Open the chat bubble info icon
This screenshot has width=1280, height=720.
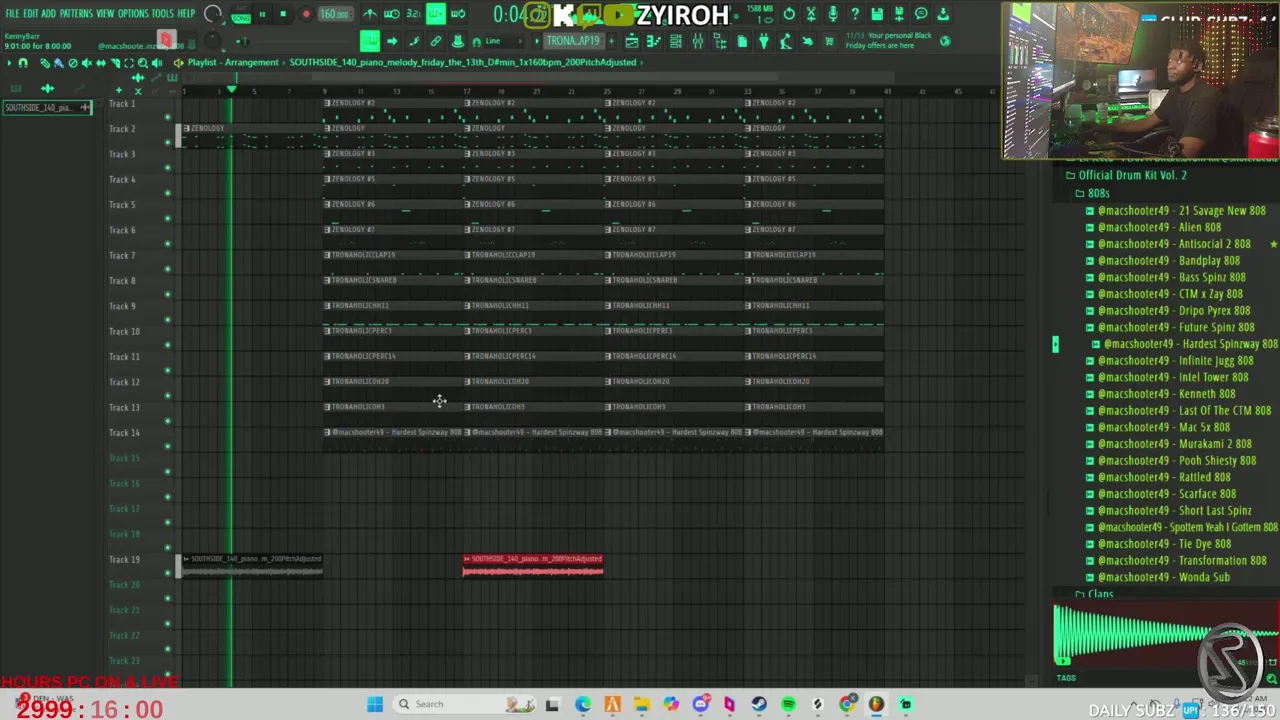[921, 14]
